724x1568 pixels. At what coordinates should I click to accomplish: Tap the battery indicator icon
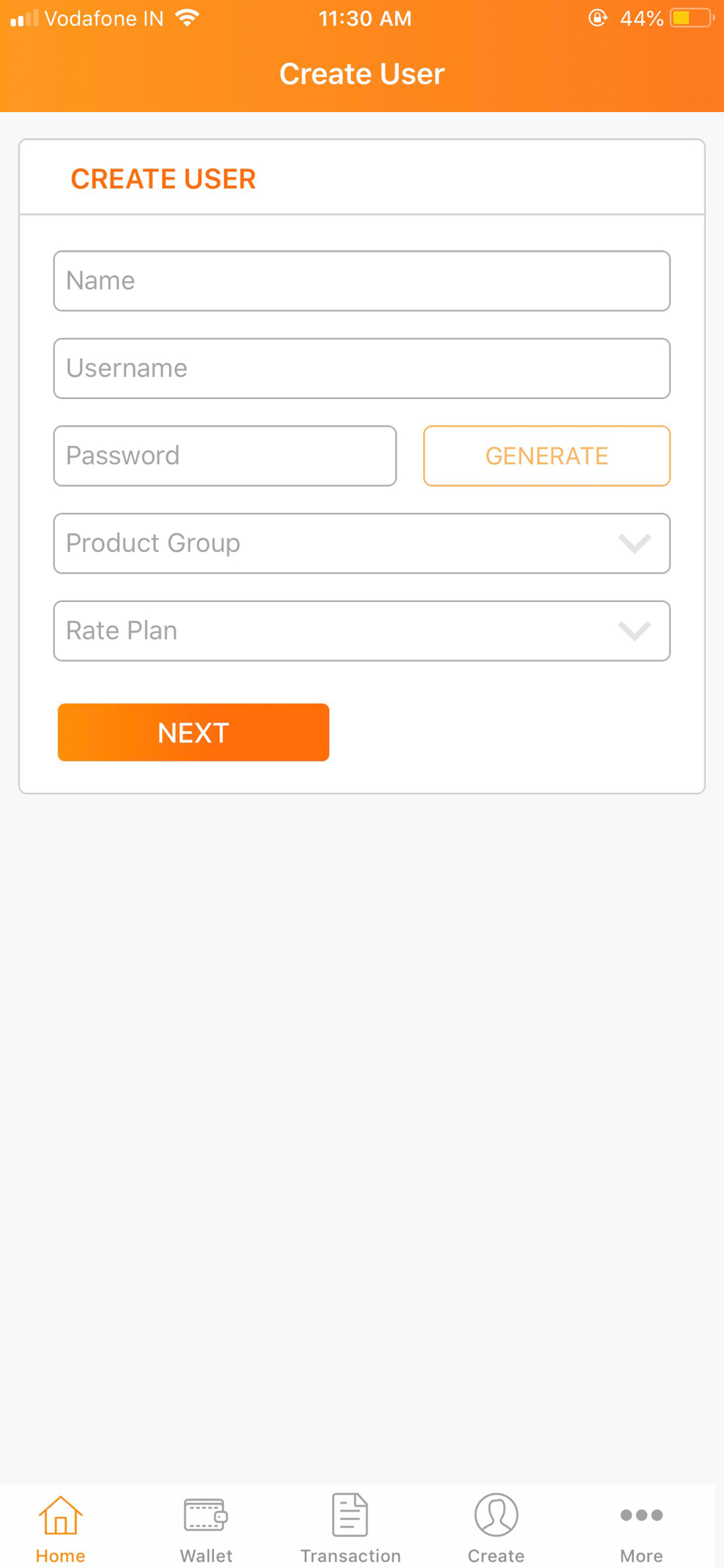click(692, 18)
